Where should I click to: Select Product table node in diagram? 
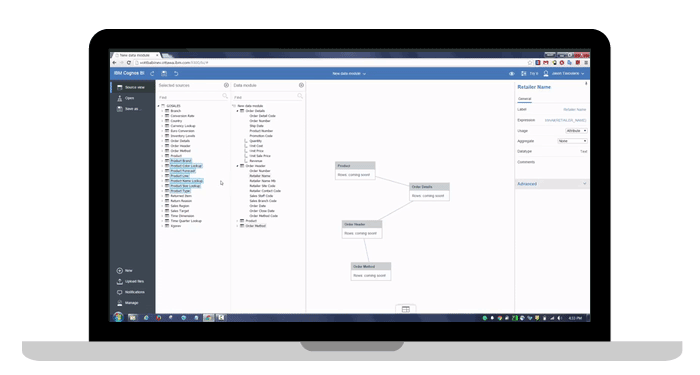pos(355,171)
